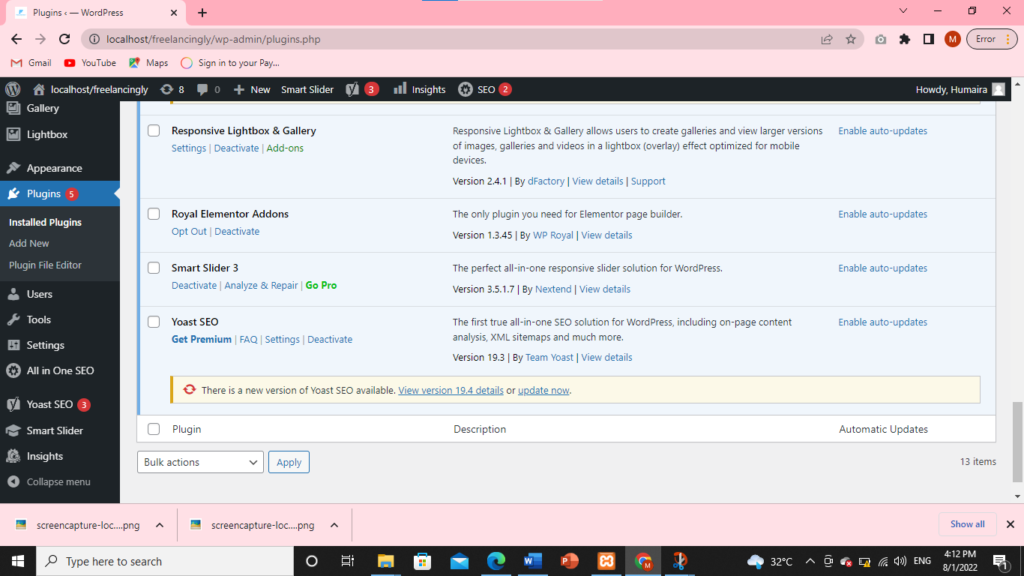Open a new browser tab
Screen dimensions: 1024x576
point(202,12)
